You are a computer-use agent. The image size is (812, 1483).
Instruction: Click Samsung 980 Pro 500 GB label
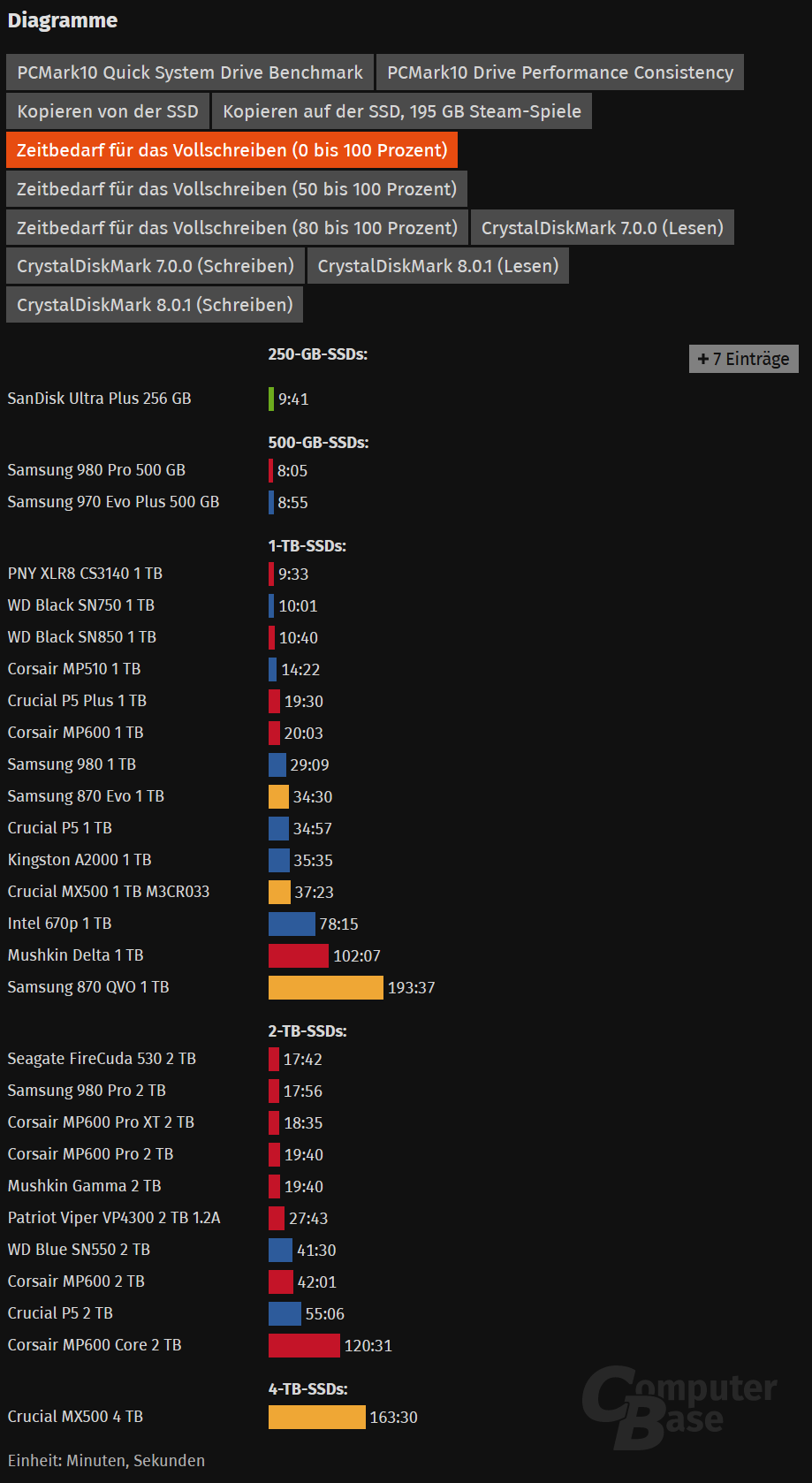(96, 470)
